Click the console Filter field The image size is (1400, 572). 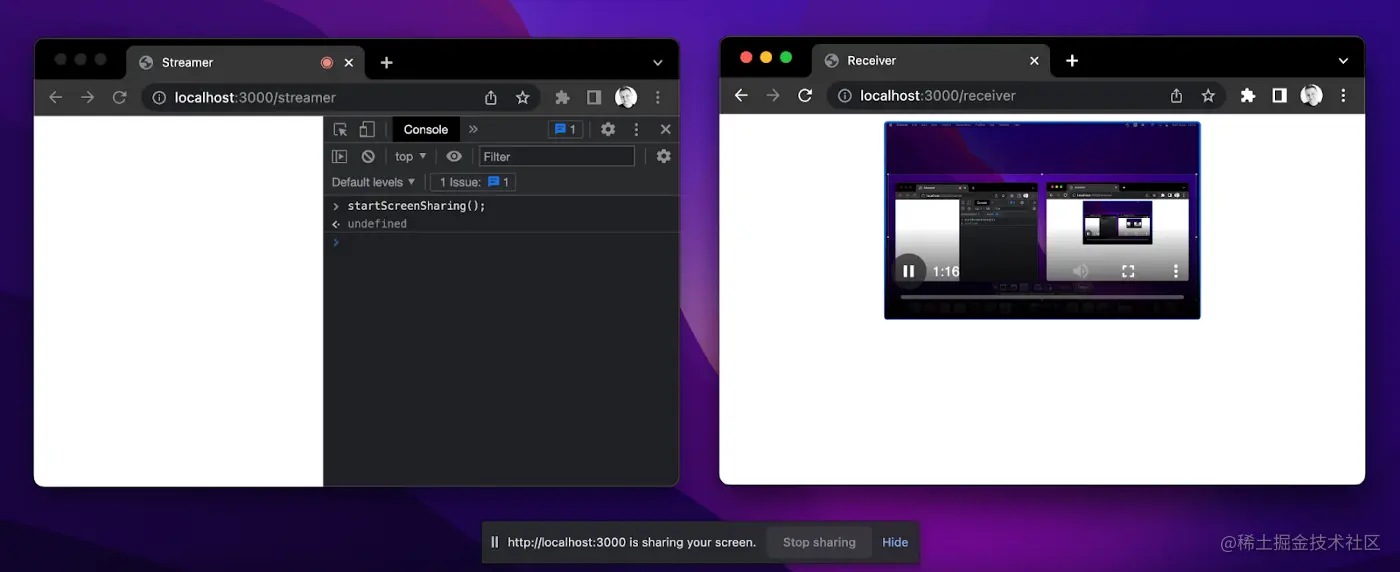(x=556, y=156)
